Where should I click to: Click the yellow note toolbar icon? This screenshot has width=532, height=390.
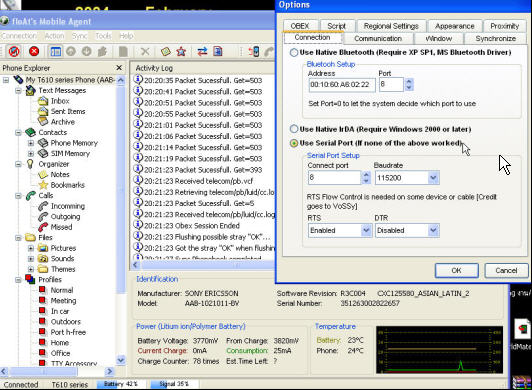point(166,52)
